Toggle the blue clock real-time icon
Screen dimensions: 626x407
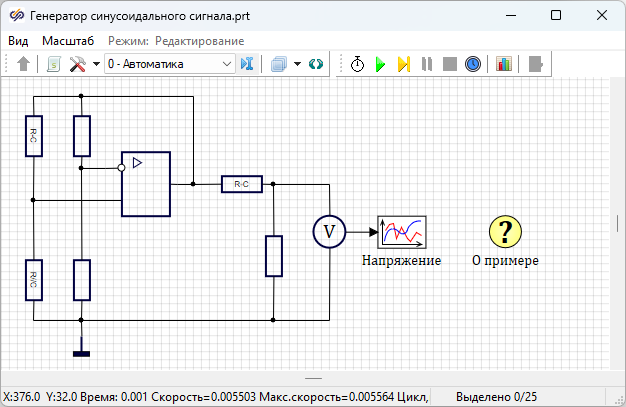[472, 64]
